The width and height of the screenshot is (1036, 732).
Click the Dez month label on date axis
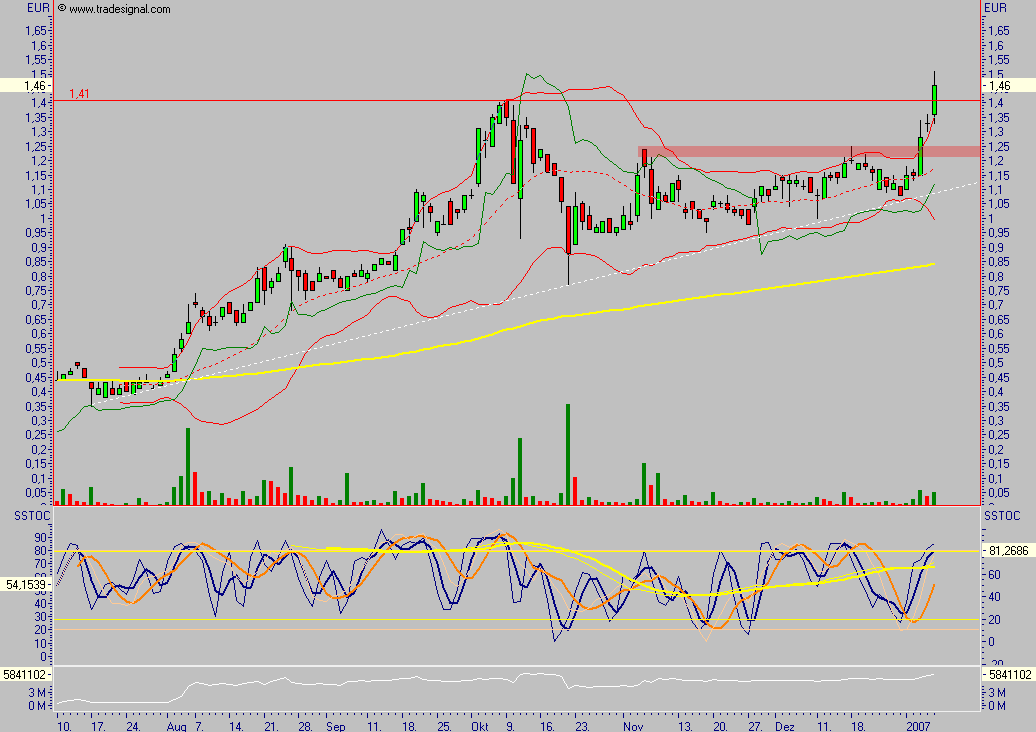785,726
